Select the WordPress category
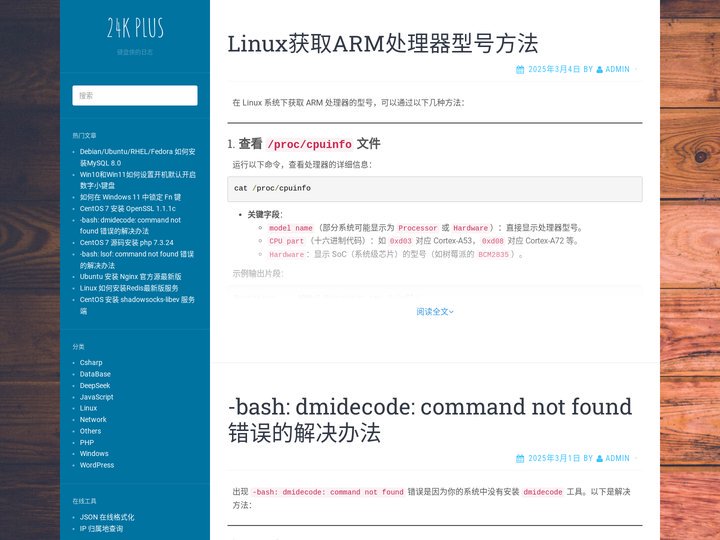Image resolution: width=720 pixels, height=540 pixels. pos(97,465)
